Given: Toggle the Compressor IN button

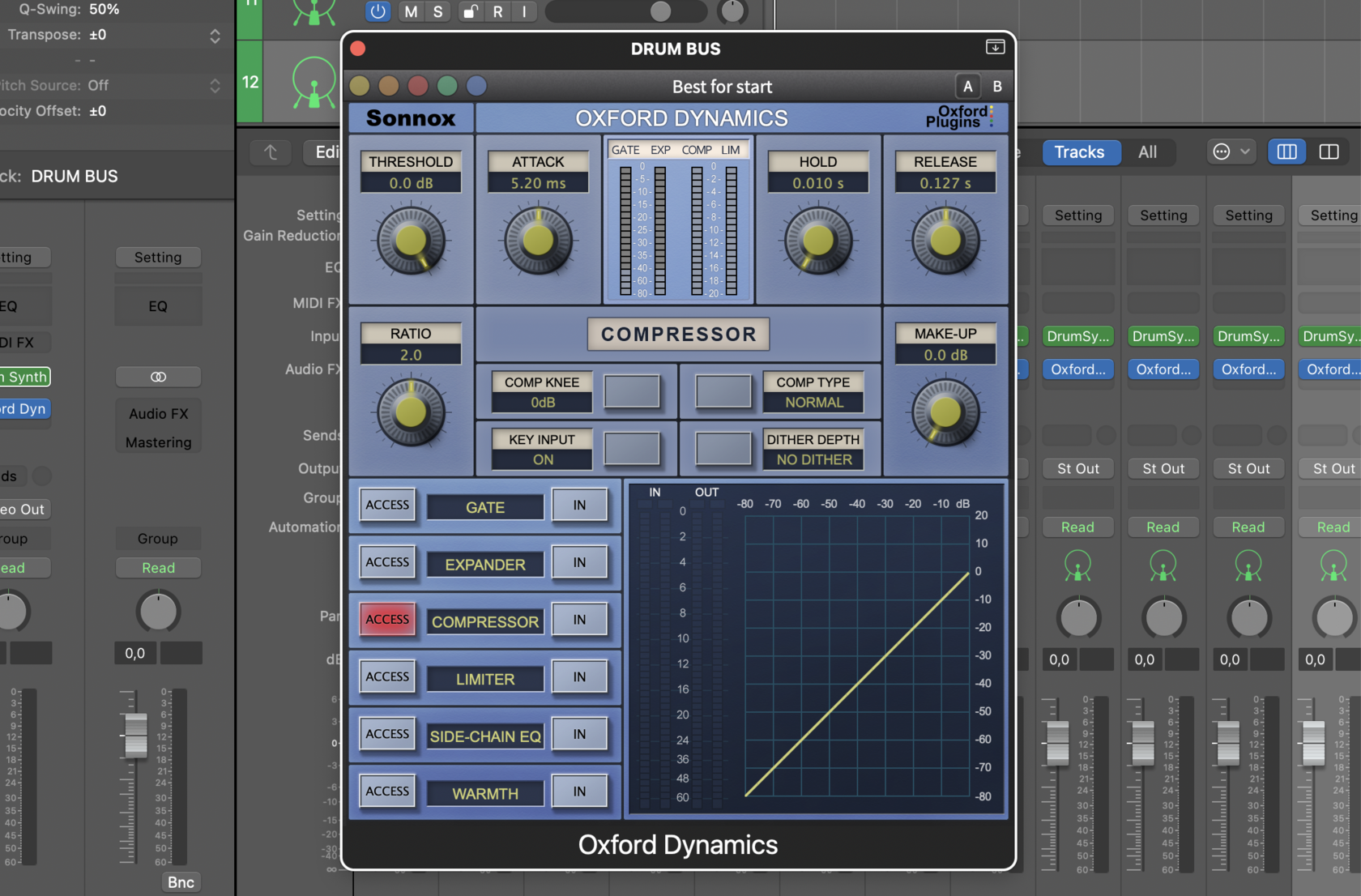Looking at the screenshot, I should [x=579, y=620].
